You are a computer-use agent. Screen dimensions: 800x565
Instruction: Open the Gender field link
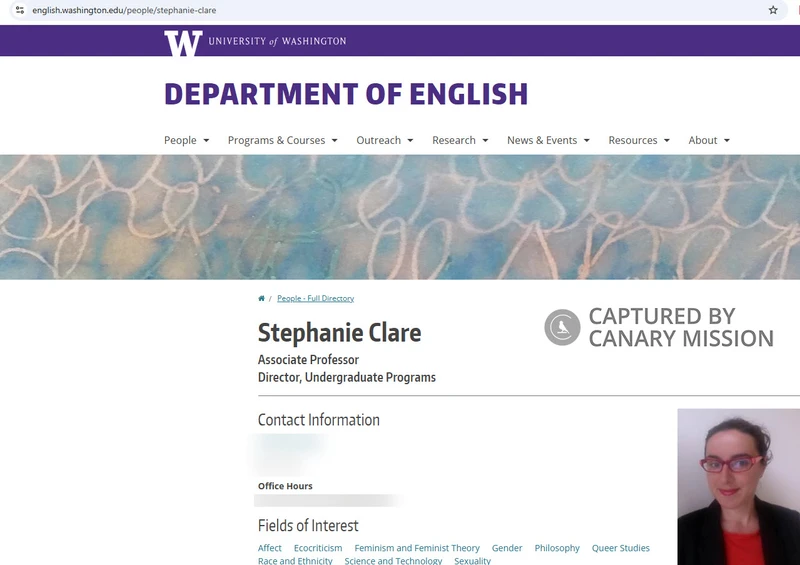coord(507,548)
